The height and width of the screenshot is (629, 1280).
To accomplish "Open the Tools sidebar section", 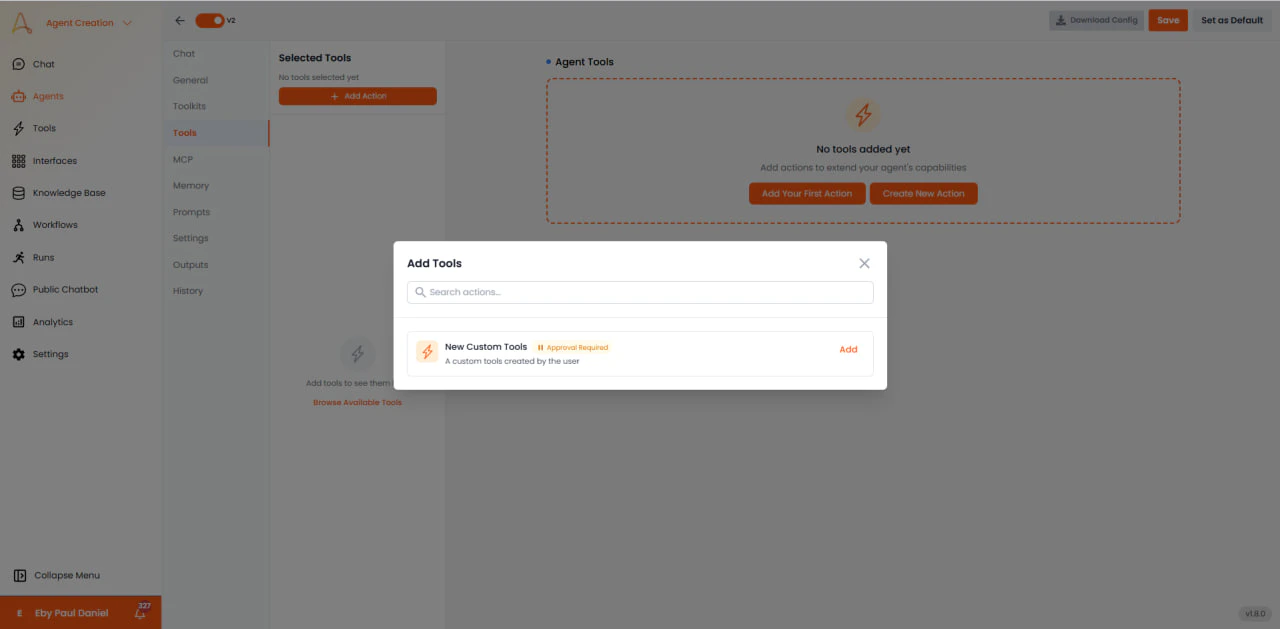I will point(42,128).
